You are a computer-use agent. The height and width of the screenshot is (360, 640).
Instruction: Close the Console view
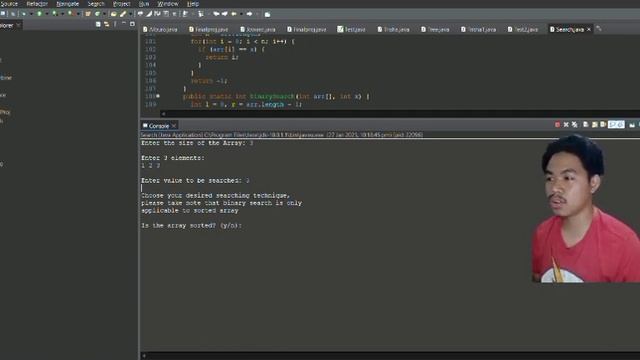tap(174, 126)
